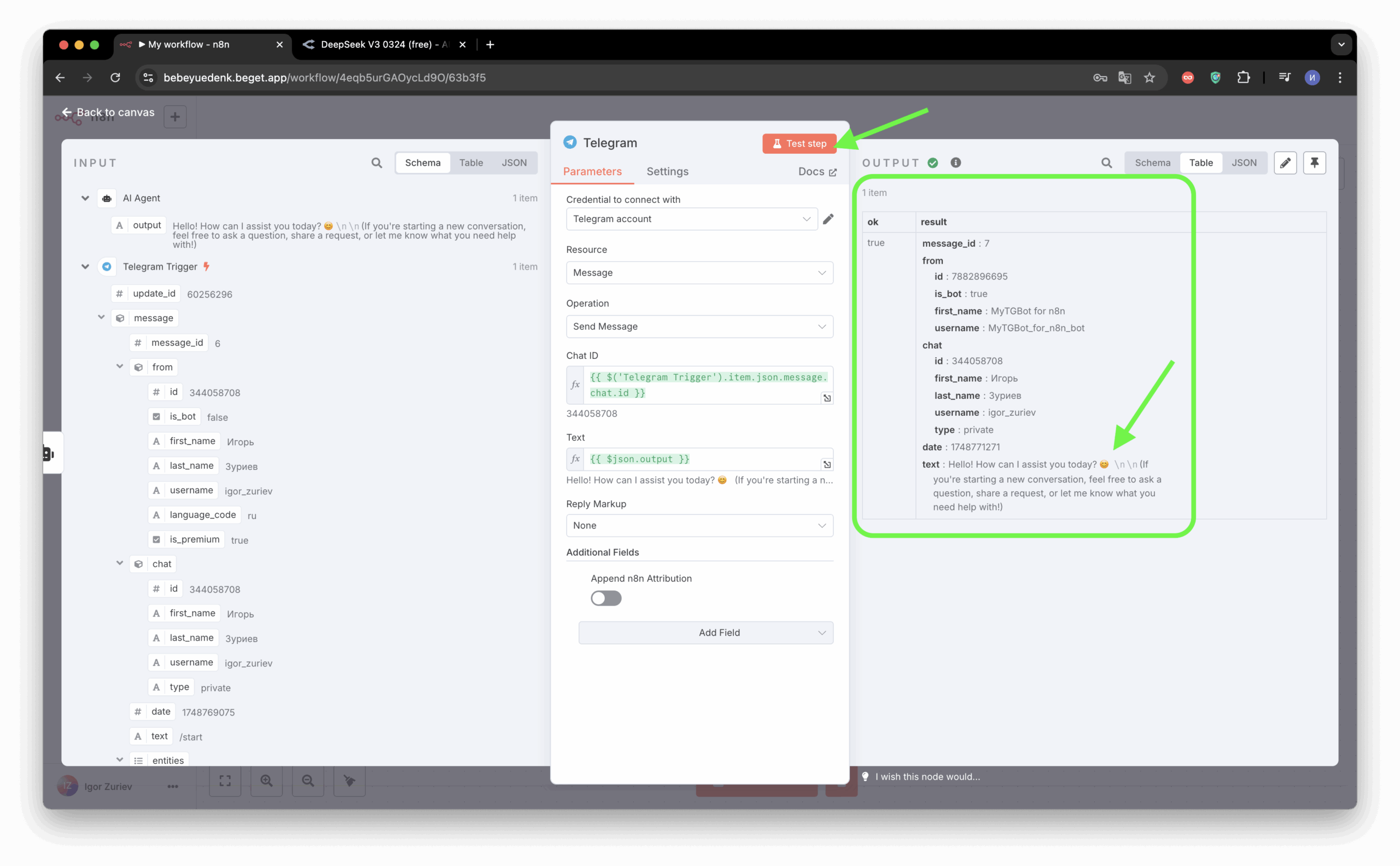Viewport: 1400px width, 866px height.
Task: Edit Telegram credential with pencil icon
Action: pyautogui.click(x=828, y=219)
